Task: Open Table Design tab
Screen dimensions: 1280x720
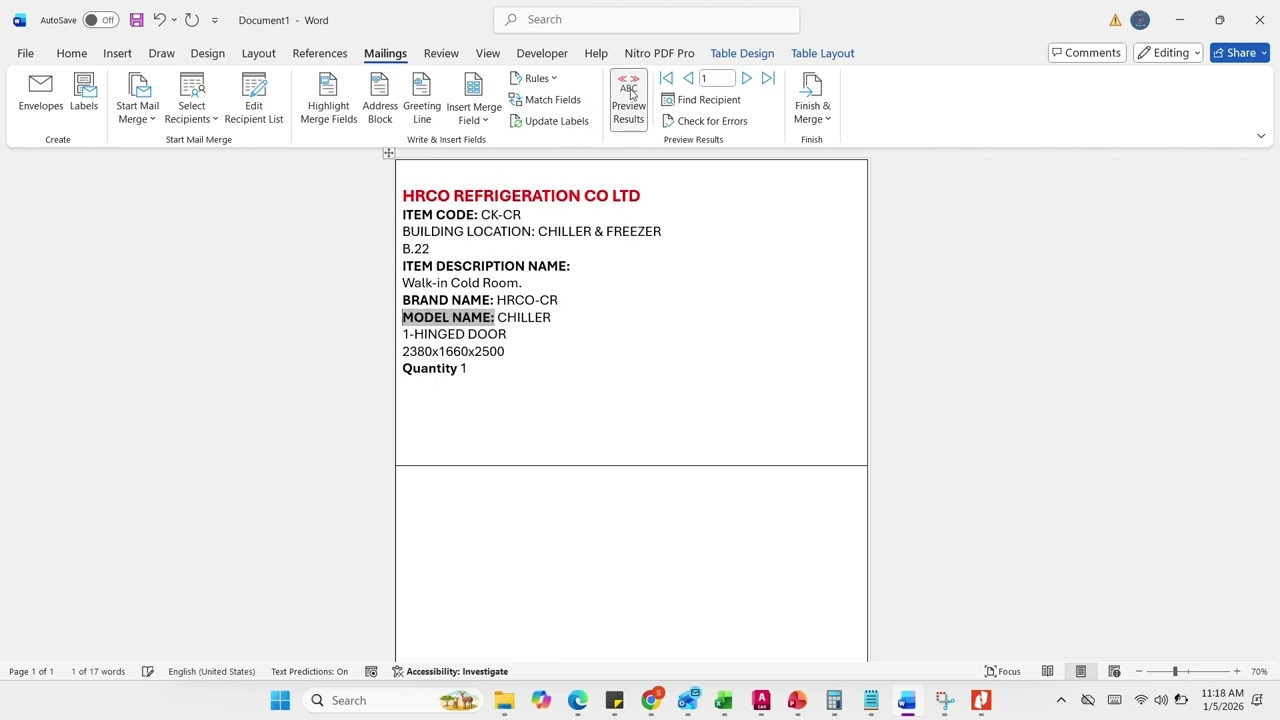Action: (x=742, y=53)
